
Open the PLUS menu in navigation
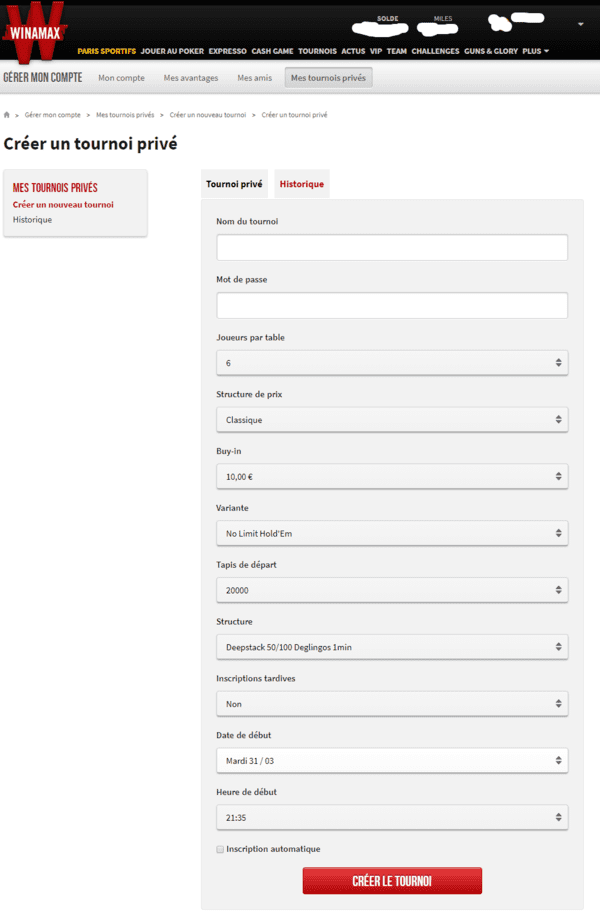coord(535,51)
